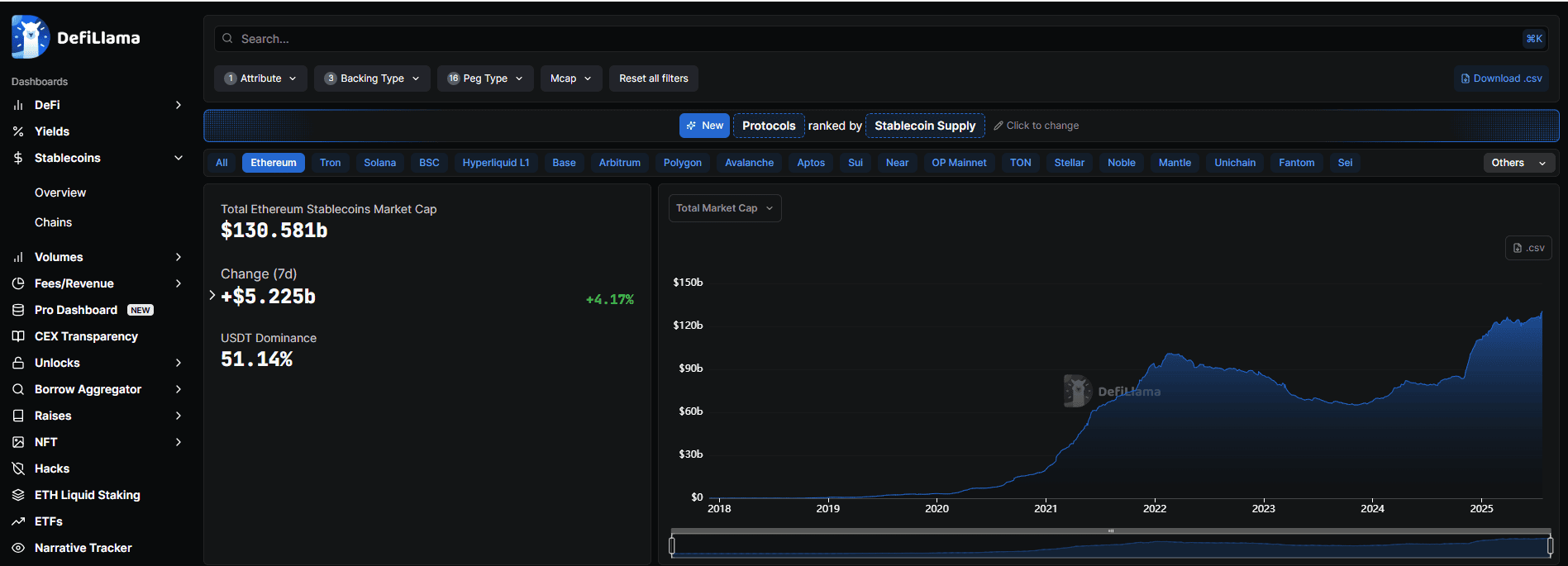Click the Yields percent icon
This screenshot has width=1568, height=566.
pyautogui.click(x=18, y=131)
